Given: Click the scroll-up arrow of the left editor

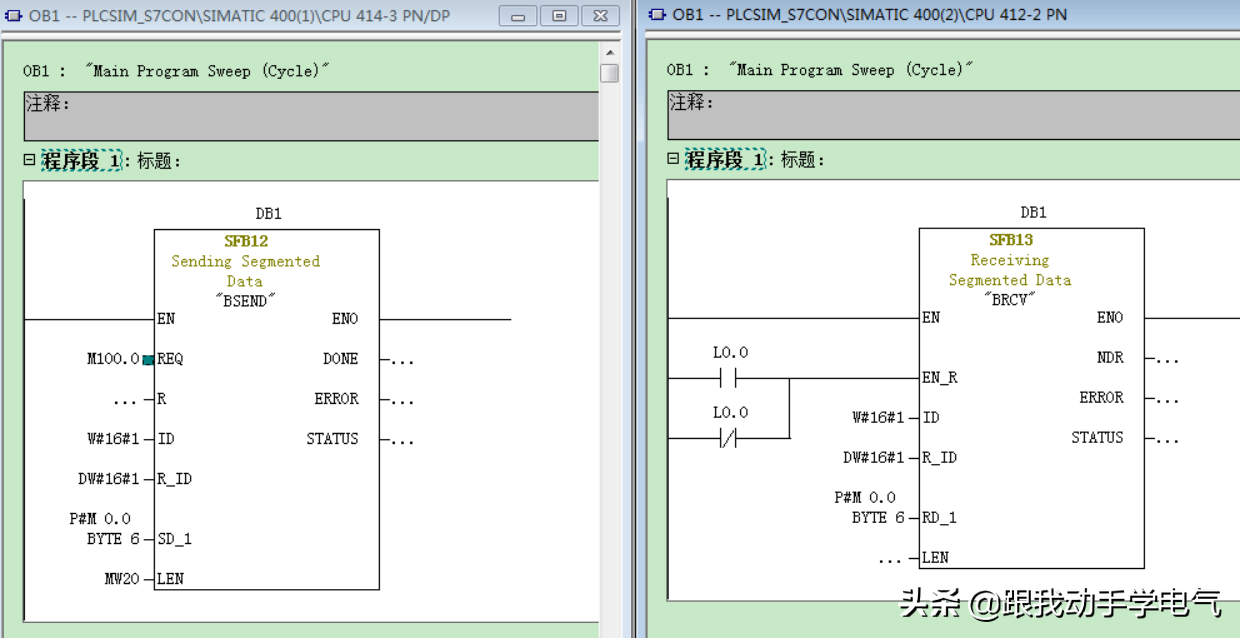Looking at the screenshot, I should [609, 52].
